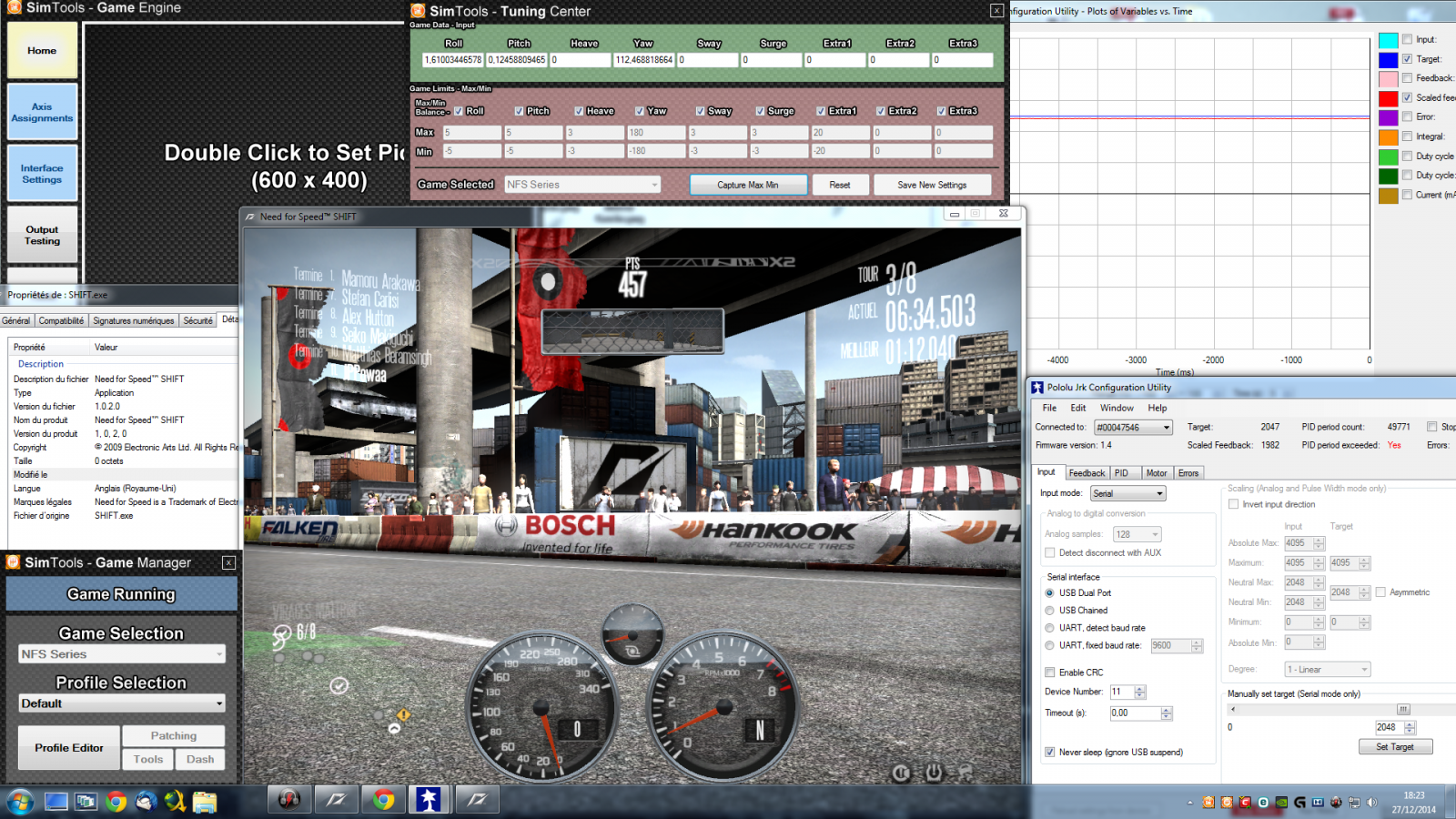The height and width of the screenshot is (819, 1456).
Task: Click Pololu Jrk window title icon
Action: [1037, 388]
